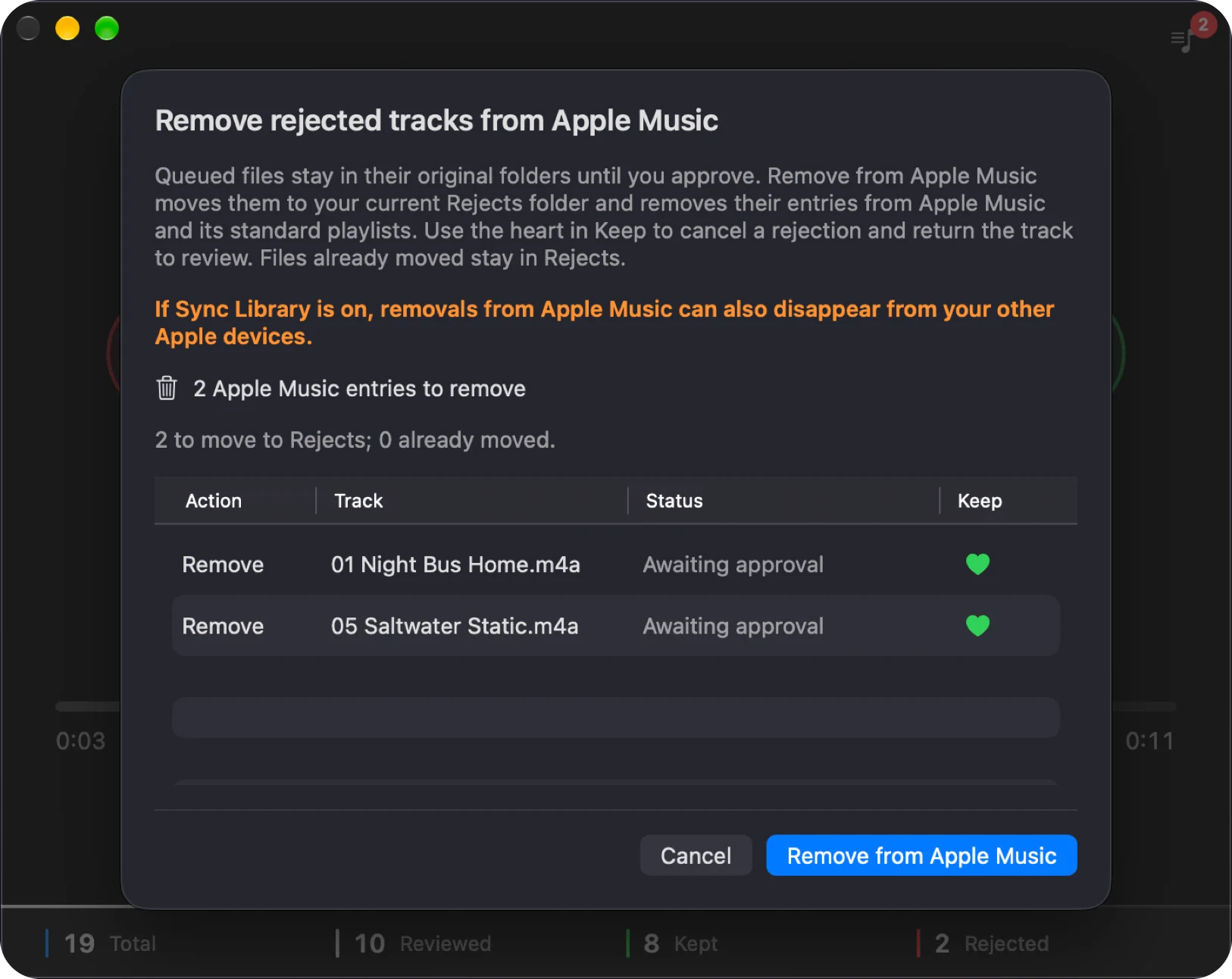Image resolution: width=1232 pixels, height=979 pixels.
Task: Click Remove action for Night Bus Home
Action: [223, 565]
